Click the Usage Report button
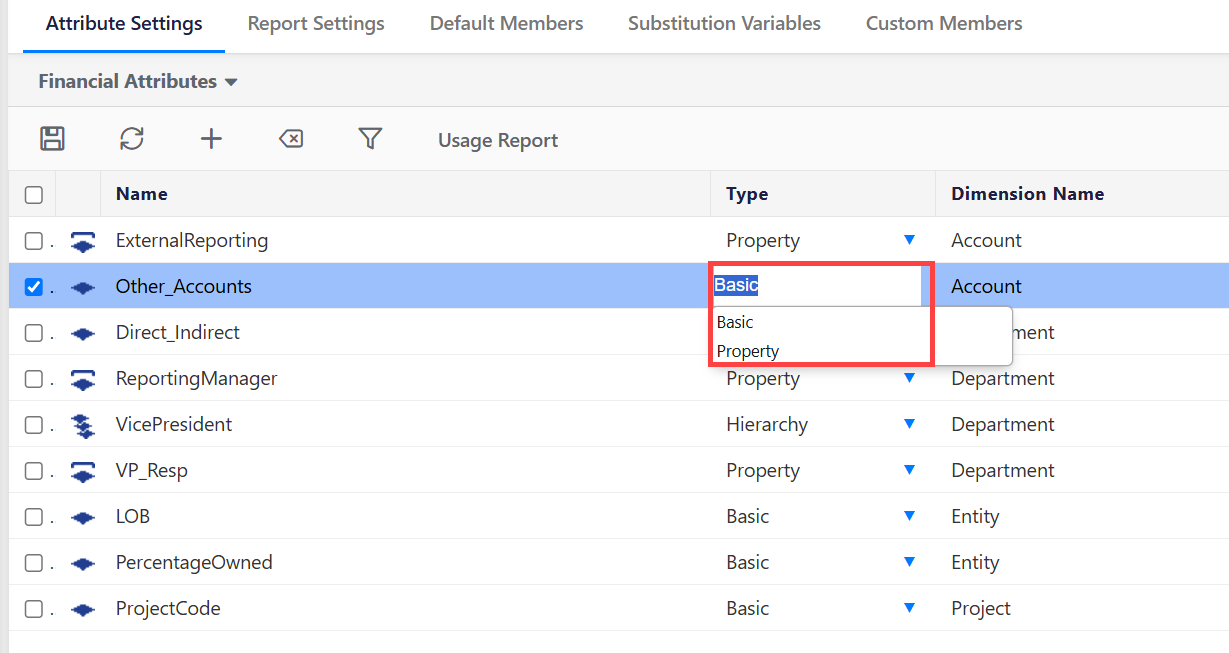Screen dimensions: 1229x653 [498, 141]
